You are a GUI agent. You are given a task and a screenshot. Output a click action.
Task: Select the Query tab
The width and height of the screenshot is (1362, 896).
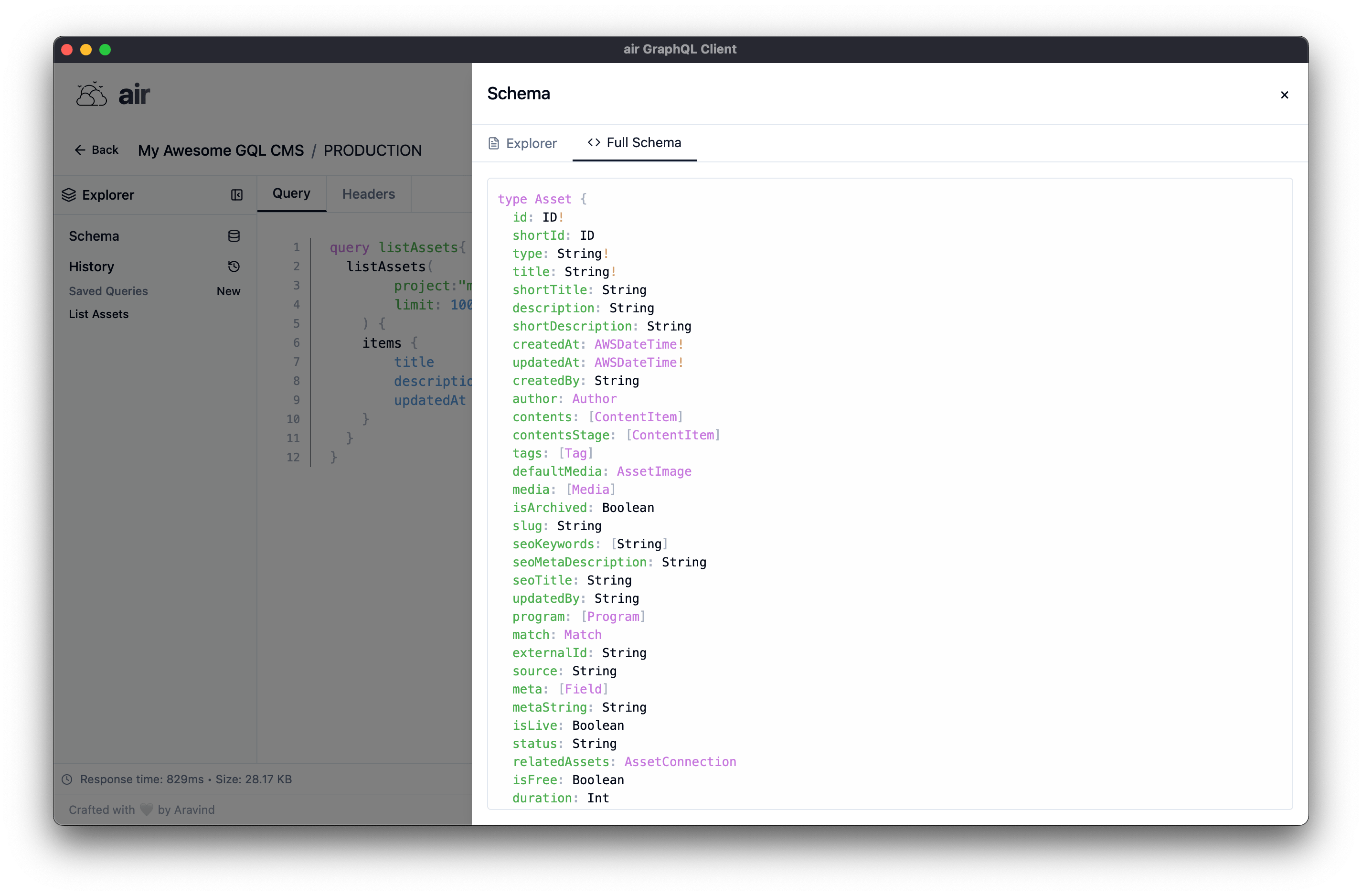291,193
